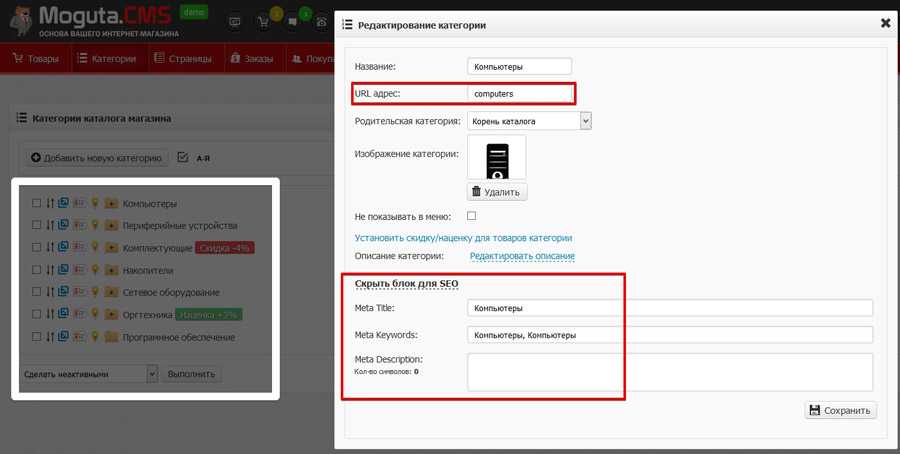Open the 'Сделать неактивными' bulk action dropdown
This screenshot has width=900, height=454.
click(x=89, y=374)
